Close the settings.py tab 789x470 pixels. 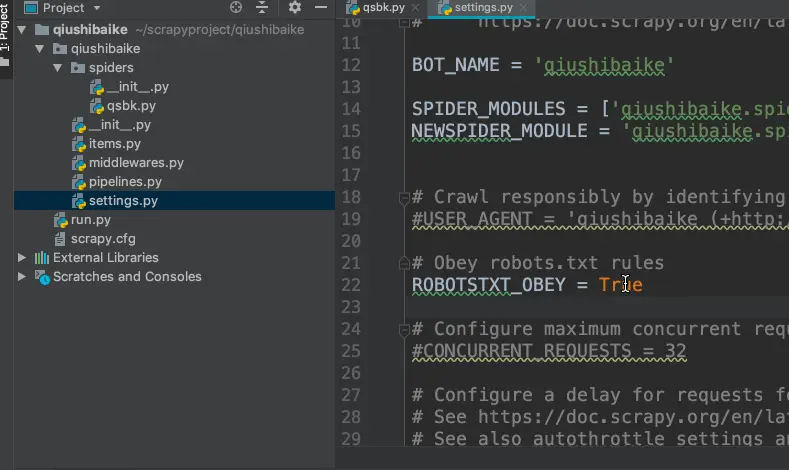[x=523, y=8]
